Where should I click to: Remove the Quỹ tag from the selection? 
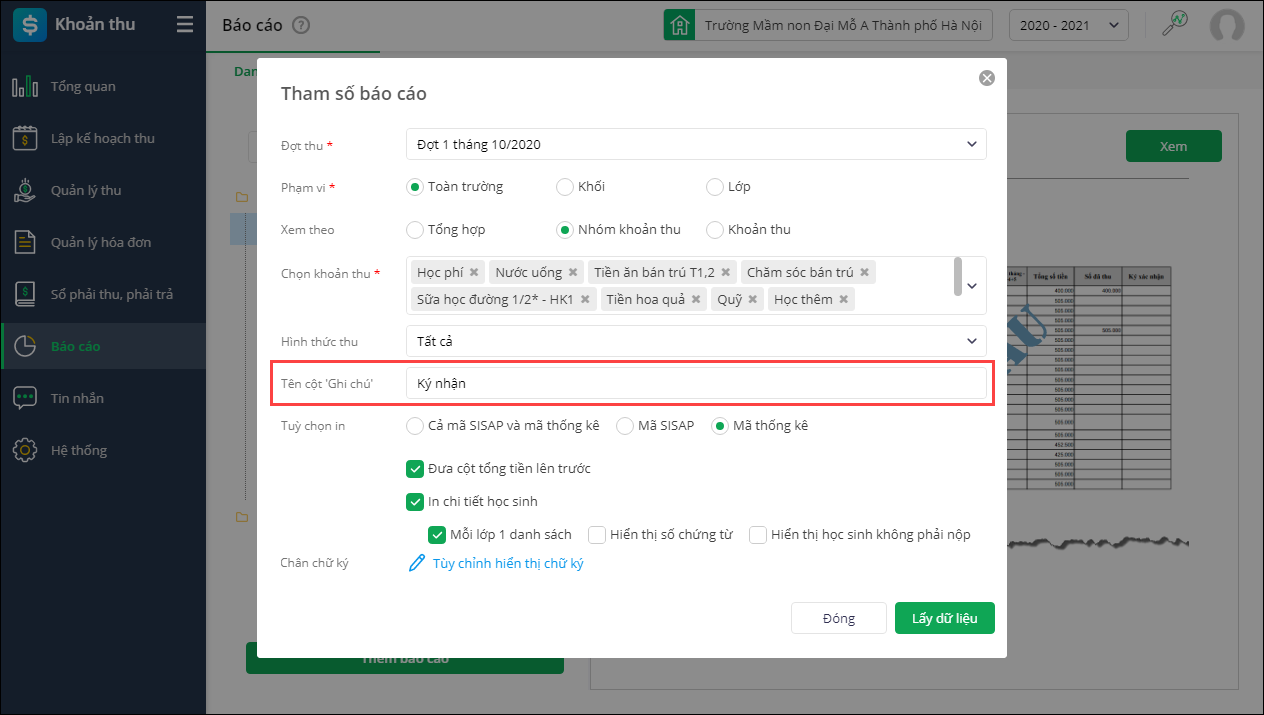[x=753, y=299]
